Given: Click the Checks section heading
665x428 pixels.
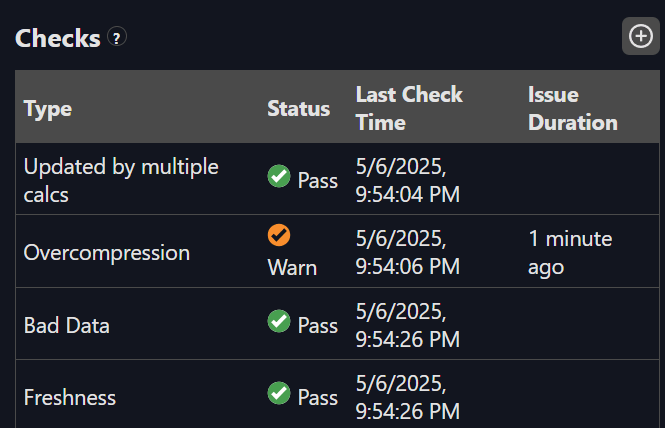Looking at the screenshot, I should (x=58, y=38).
